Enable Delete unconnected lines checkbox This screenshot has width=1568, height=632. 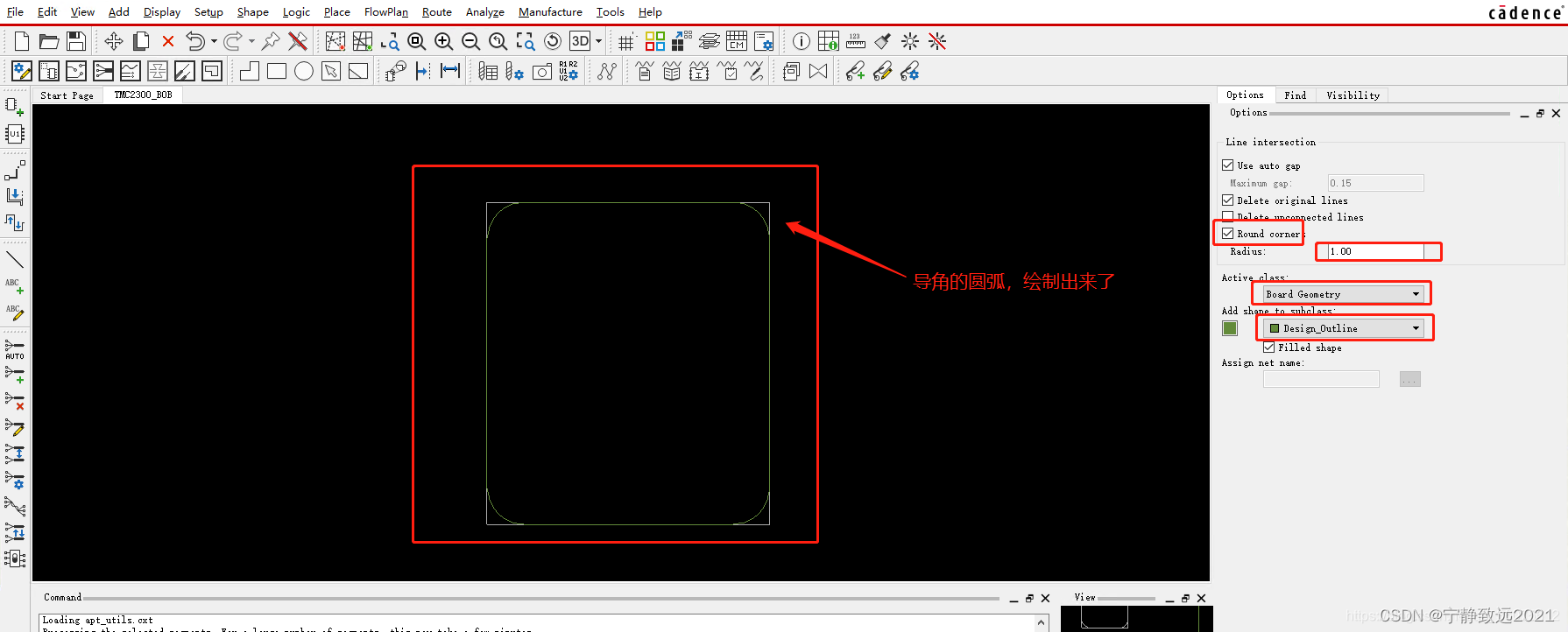coord(1228,217)
